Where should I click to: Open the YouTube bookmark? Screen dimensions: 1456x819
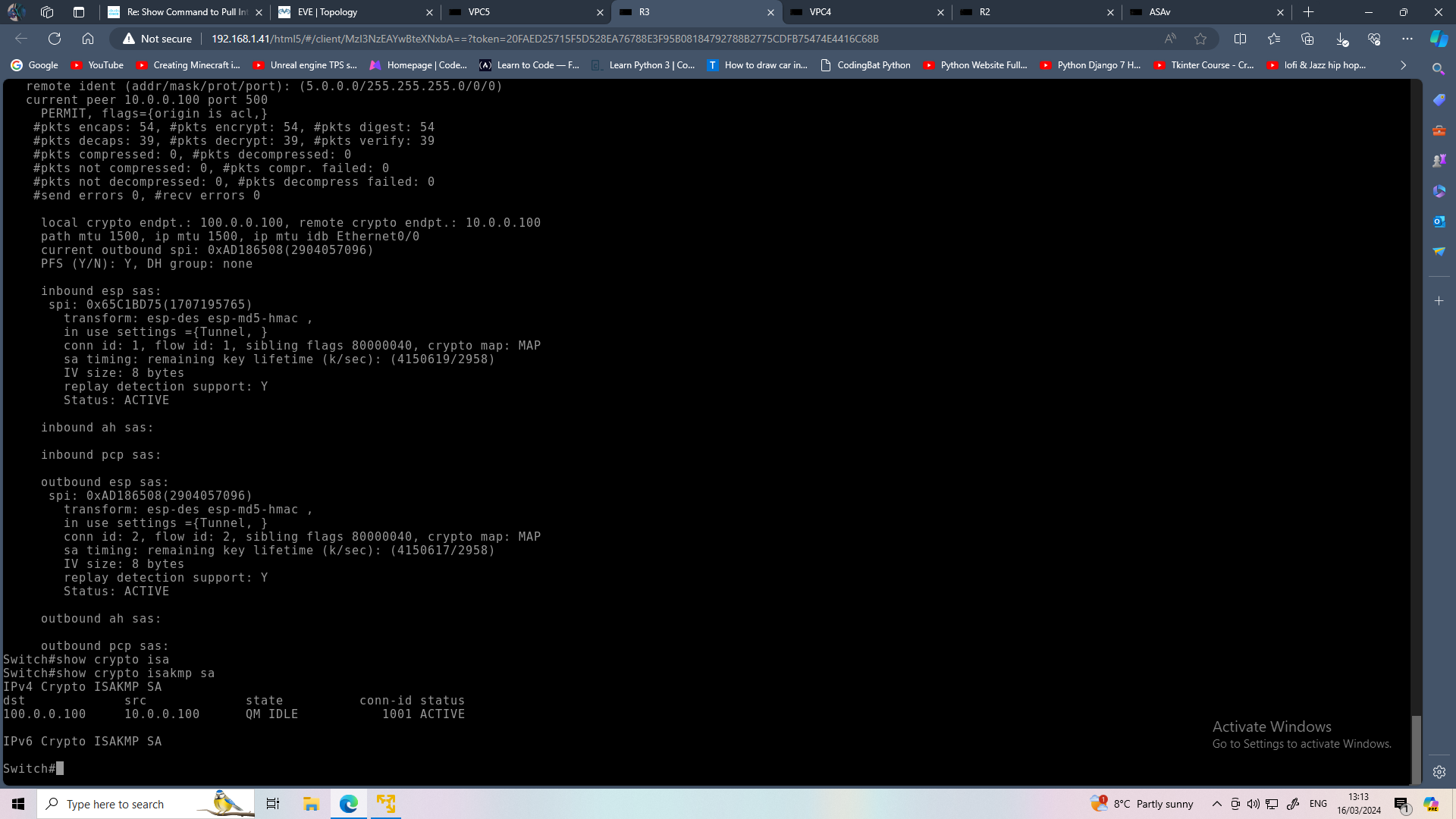point(97,65)
